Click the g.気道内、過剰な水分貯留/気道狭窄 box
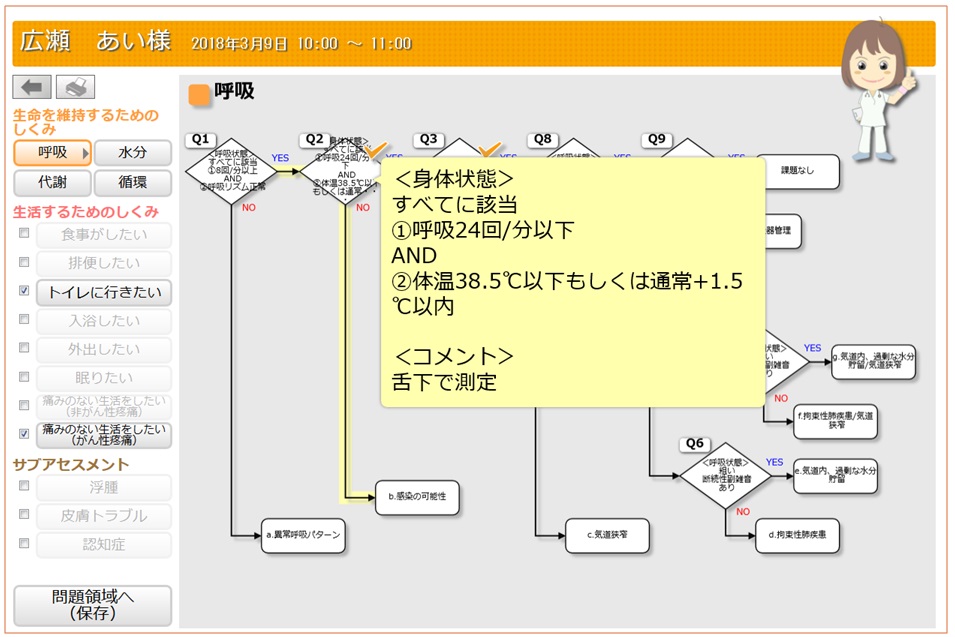Image resolution: width=955 pixels, height=637 pixels. [874, 362]
